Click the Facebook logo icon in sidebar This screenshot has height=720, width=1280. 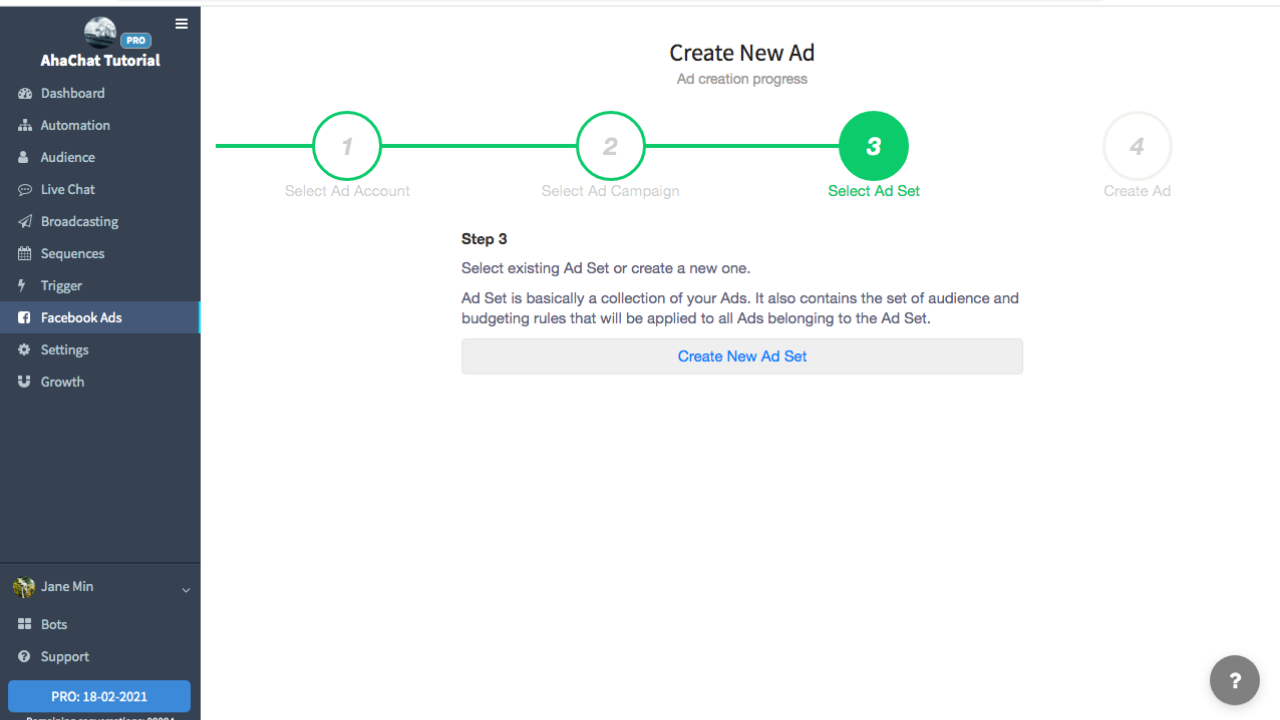24,317
